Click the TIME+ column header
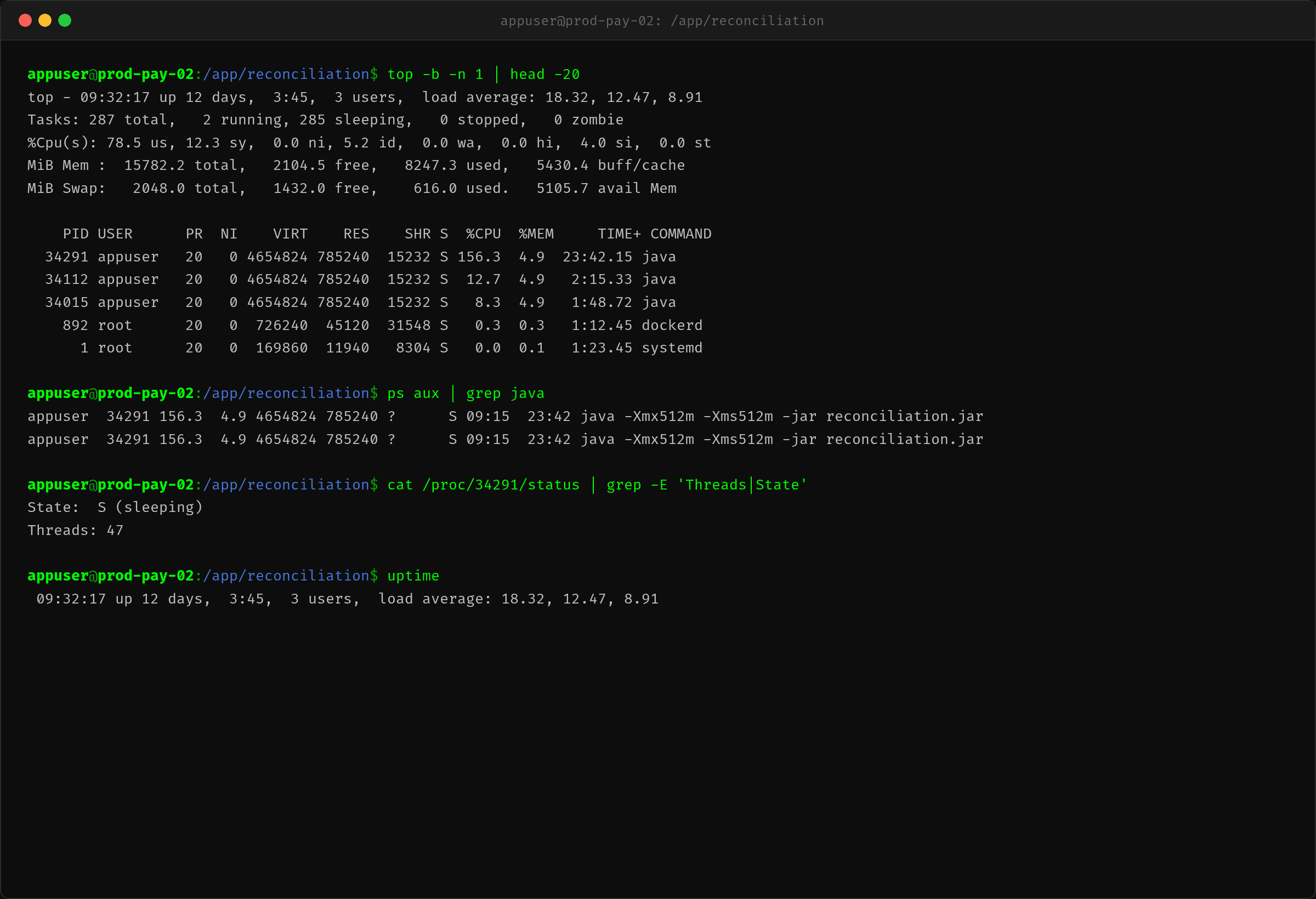This screenshot has width=1316, height=899. [x=619, y=234]
